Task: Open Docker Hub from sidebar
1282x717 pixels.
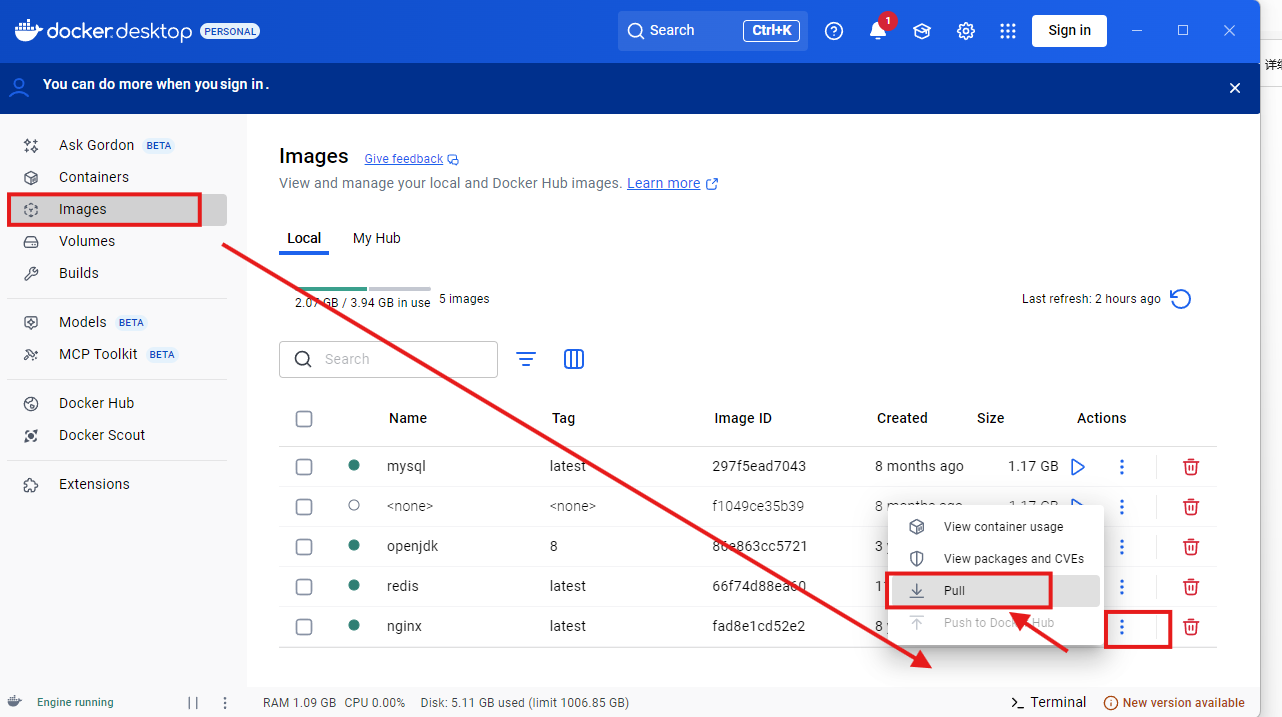Action: click(117, 403)
